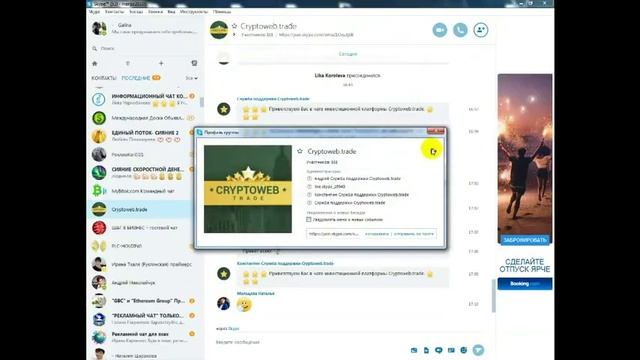Open the View menu in the menu bar

[171, 12]
